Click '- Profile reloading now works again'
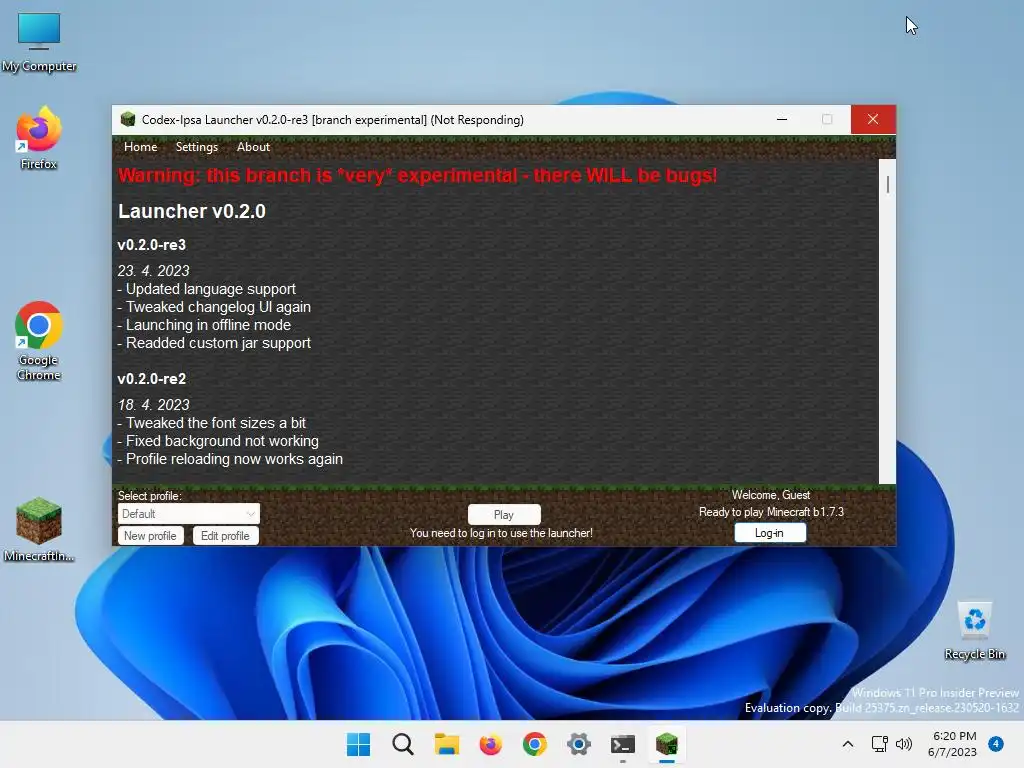Screen dimensions: 1024x768 pos(230,459)
